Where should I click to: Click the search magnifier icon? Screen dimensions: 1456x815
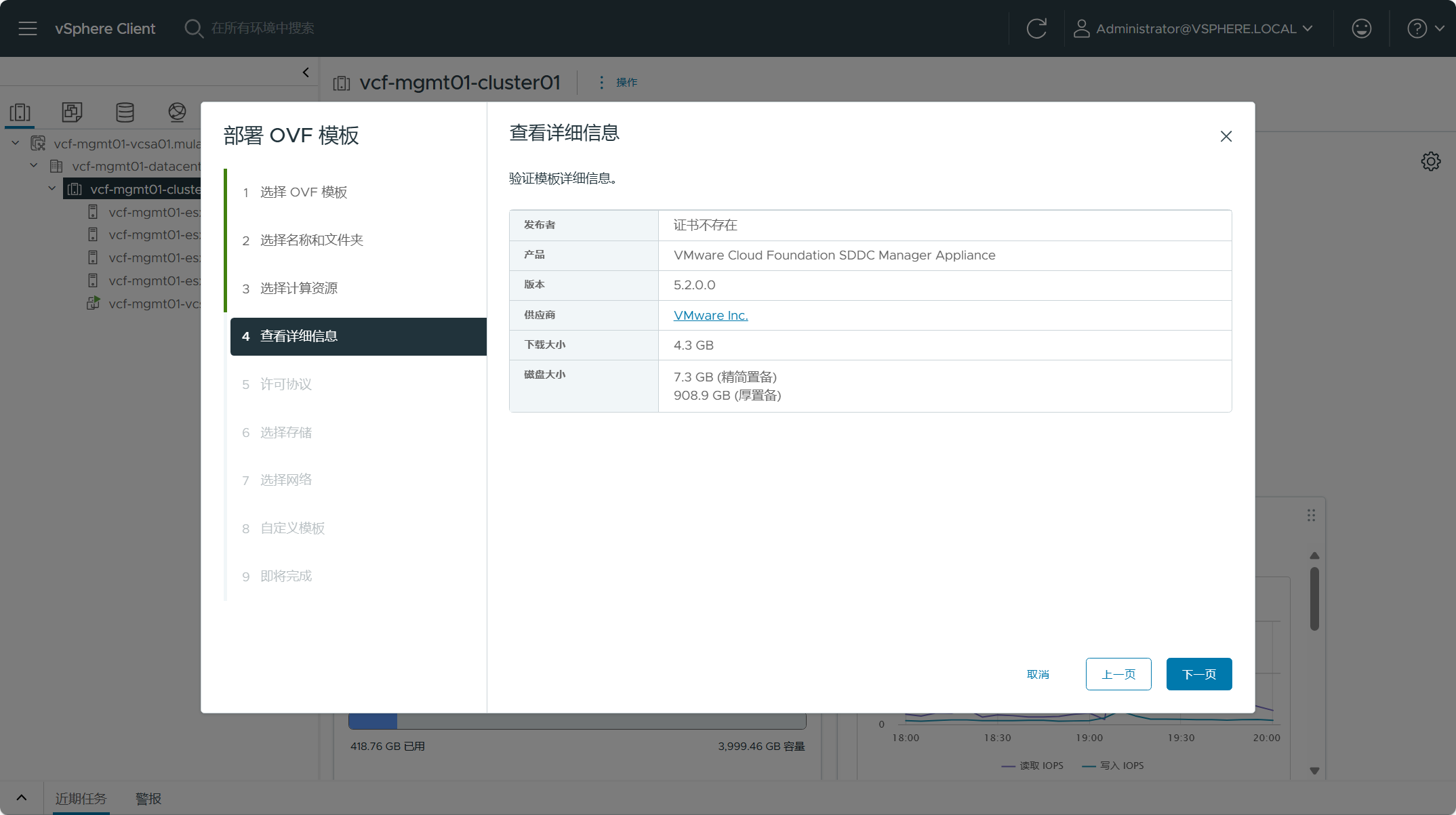194,28
